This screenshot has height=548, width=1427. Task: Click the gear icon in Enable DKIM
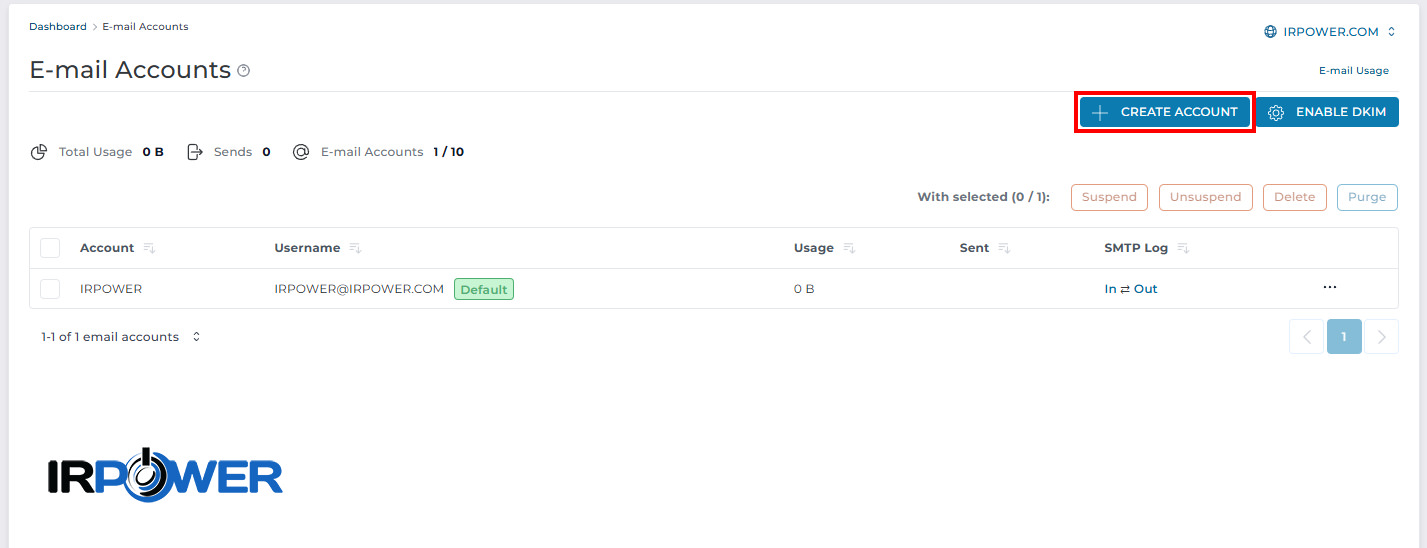[x=1276, y=113]
